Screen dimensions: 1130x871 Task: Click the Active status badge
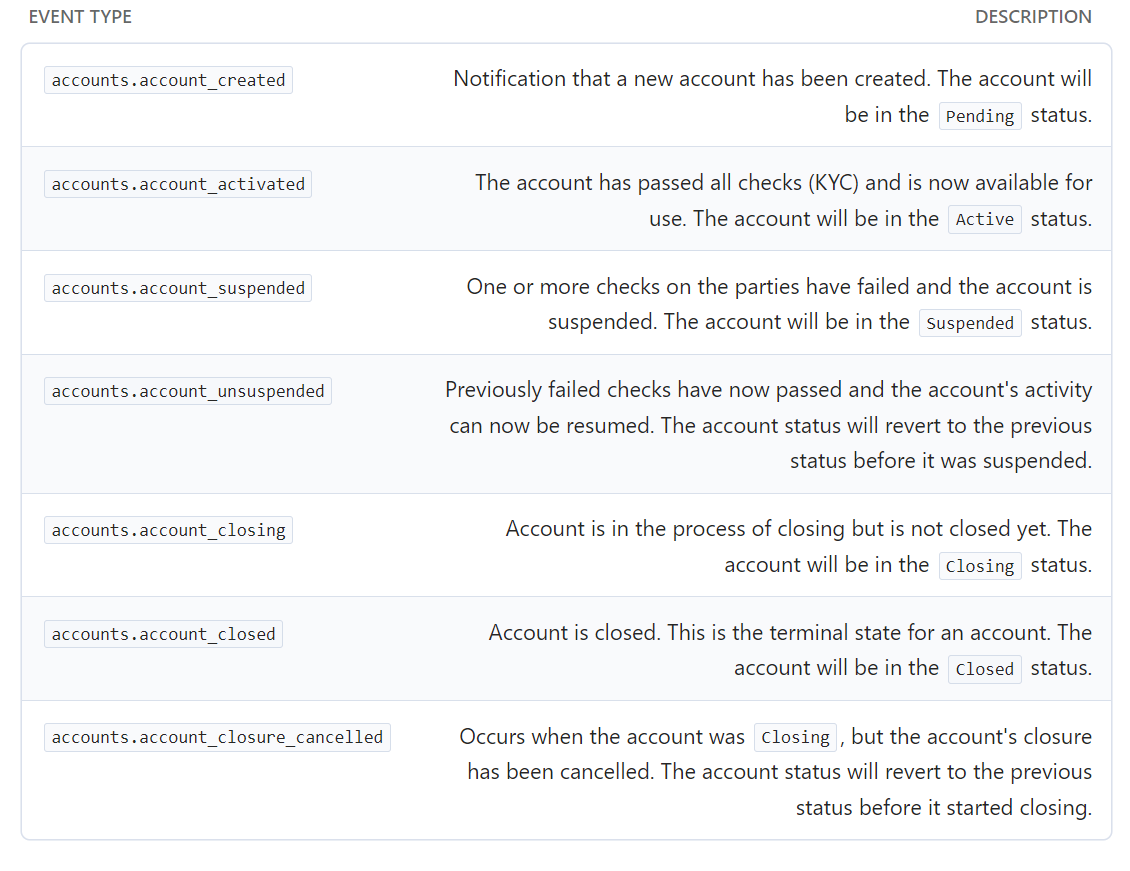(x=984, y=220)
